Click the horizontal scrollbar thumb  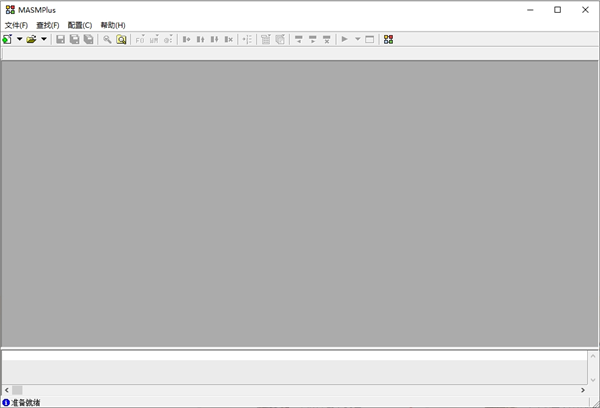coord(17,390)
